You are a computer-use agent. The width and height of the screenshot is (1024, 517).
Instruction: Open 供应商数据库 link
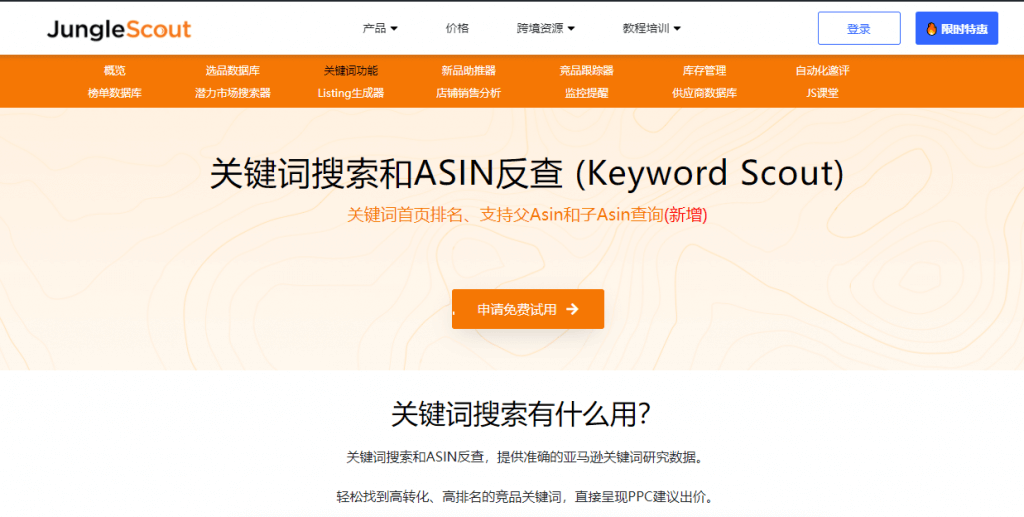point(704,93)
